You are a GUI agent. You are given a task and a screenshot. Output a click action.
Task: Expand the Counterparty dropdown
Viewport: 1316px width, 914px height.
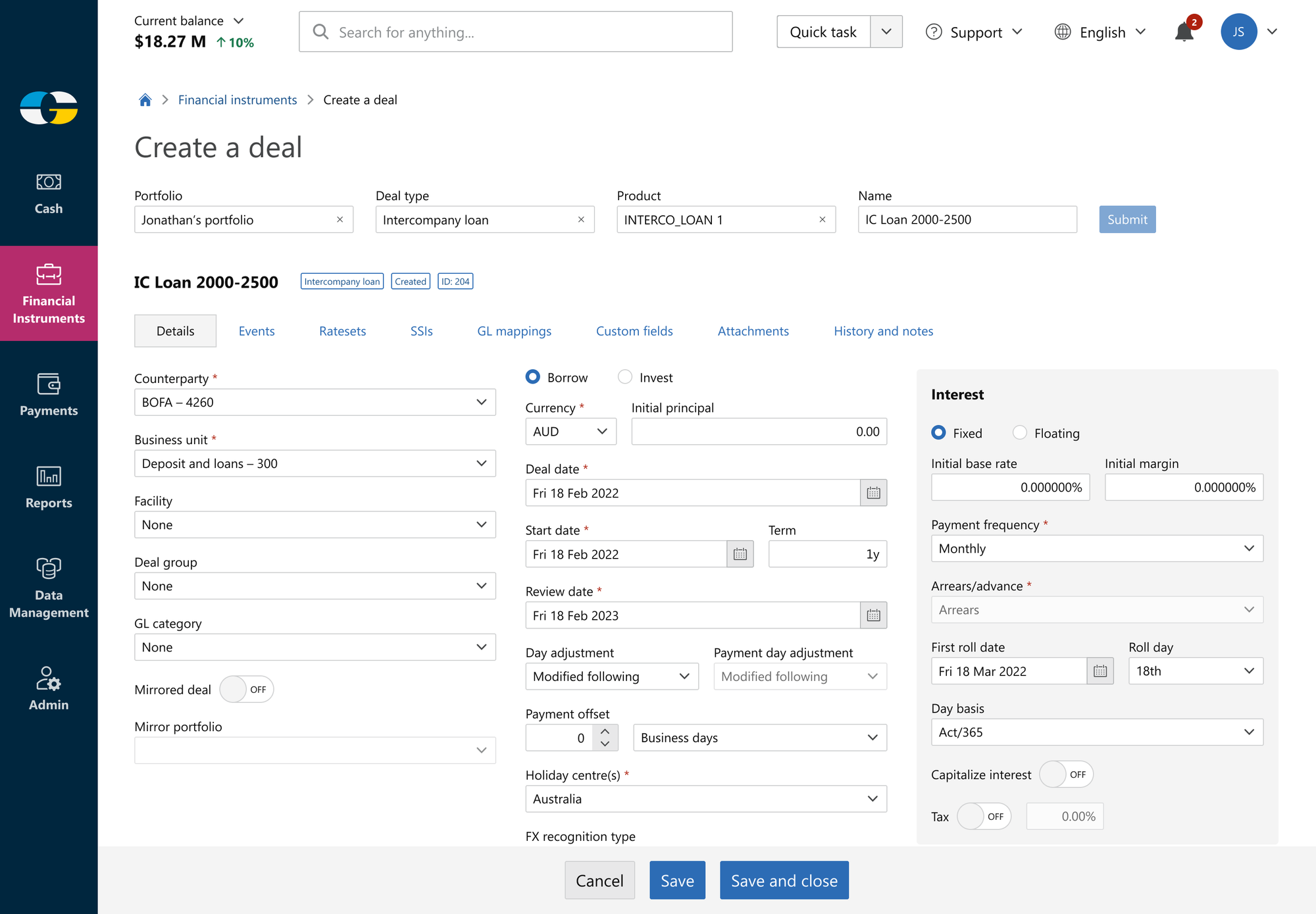[481, 402]
